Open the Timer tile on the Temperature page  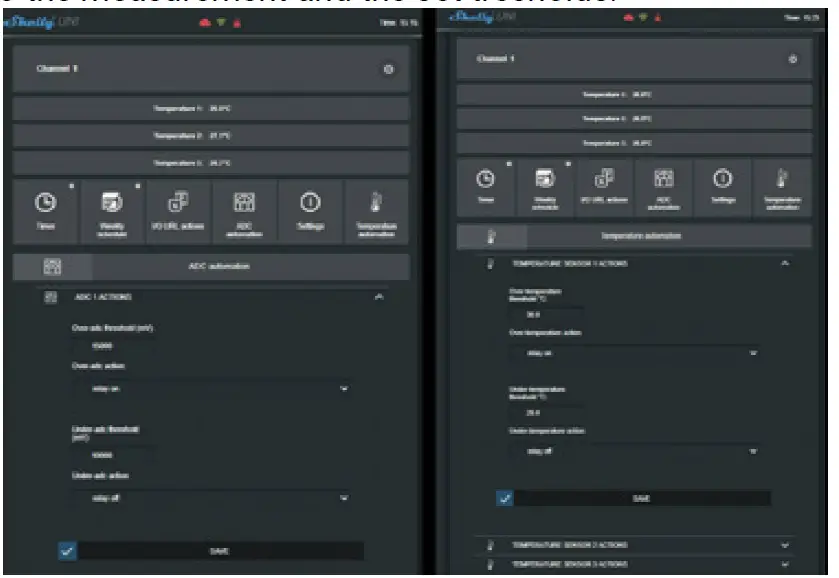tap(486, 188)
